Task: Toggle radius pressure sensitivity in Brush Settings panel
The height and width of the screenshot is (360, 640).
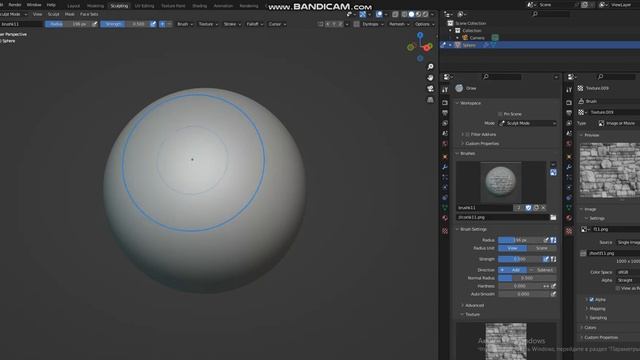Action: point(546,240)
